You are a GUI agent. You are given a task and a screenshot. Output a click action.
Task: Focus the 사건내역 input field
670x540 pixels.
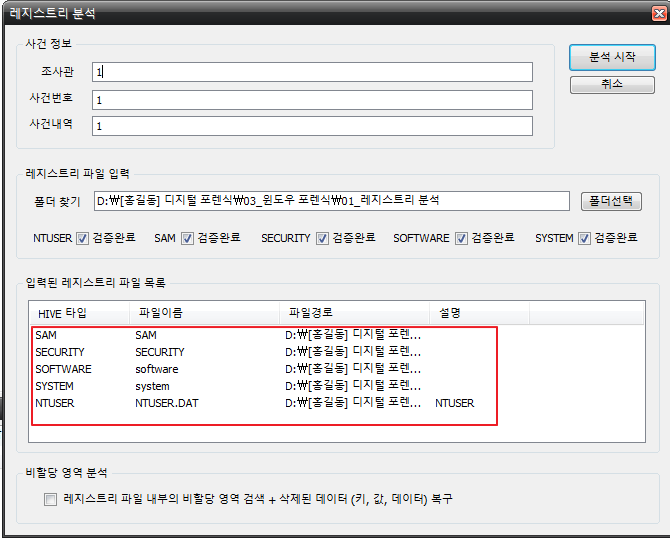click(312, 126)
